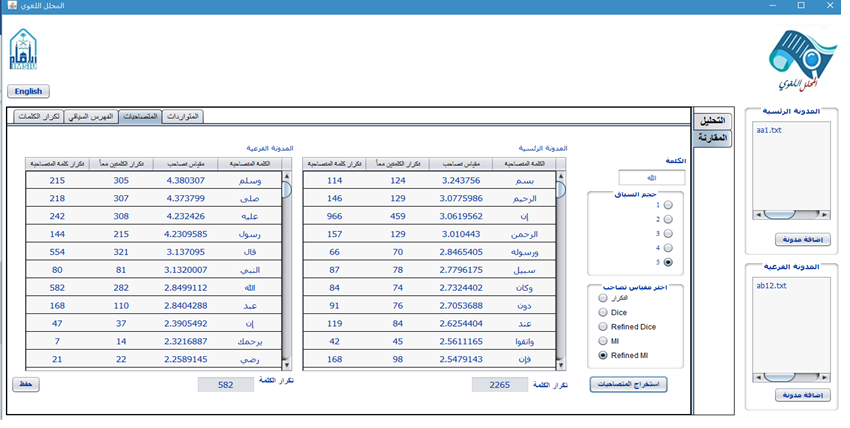Viewport: 850px width, 428px height.
Task: Select the وسلم row word cell
Action: (249, 180)
